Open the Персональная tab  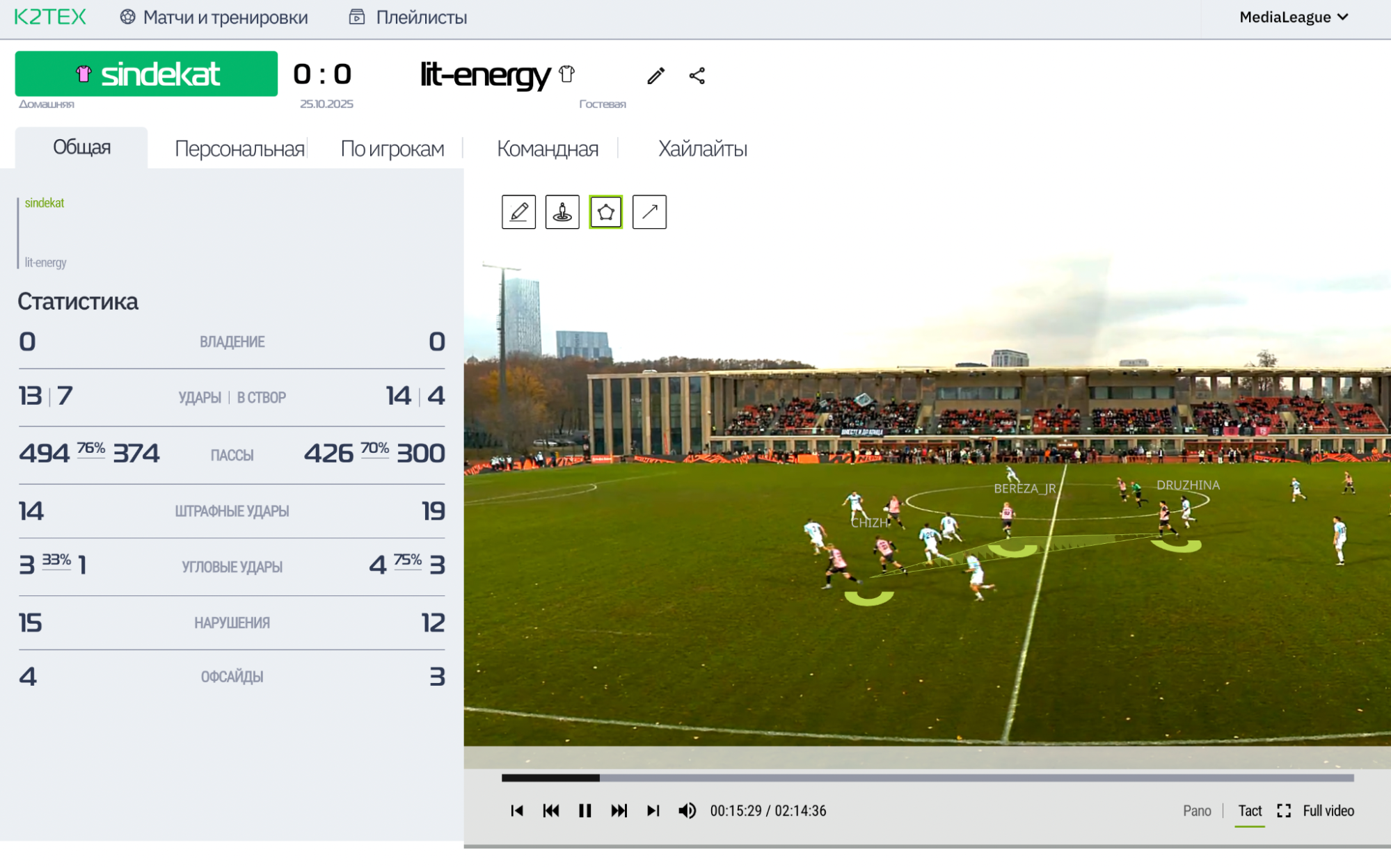tap(239, 149)
